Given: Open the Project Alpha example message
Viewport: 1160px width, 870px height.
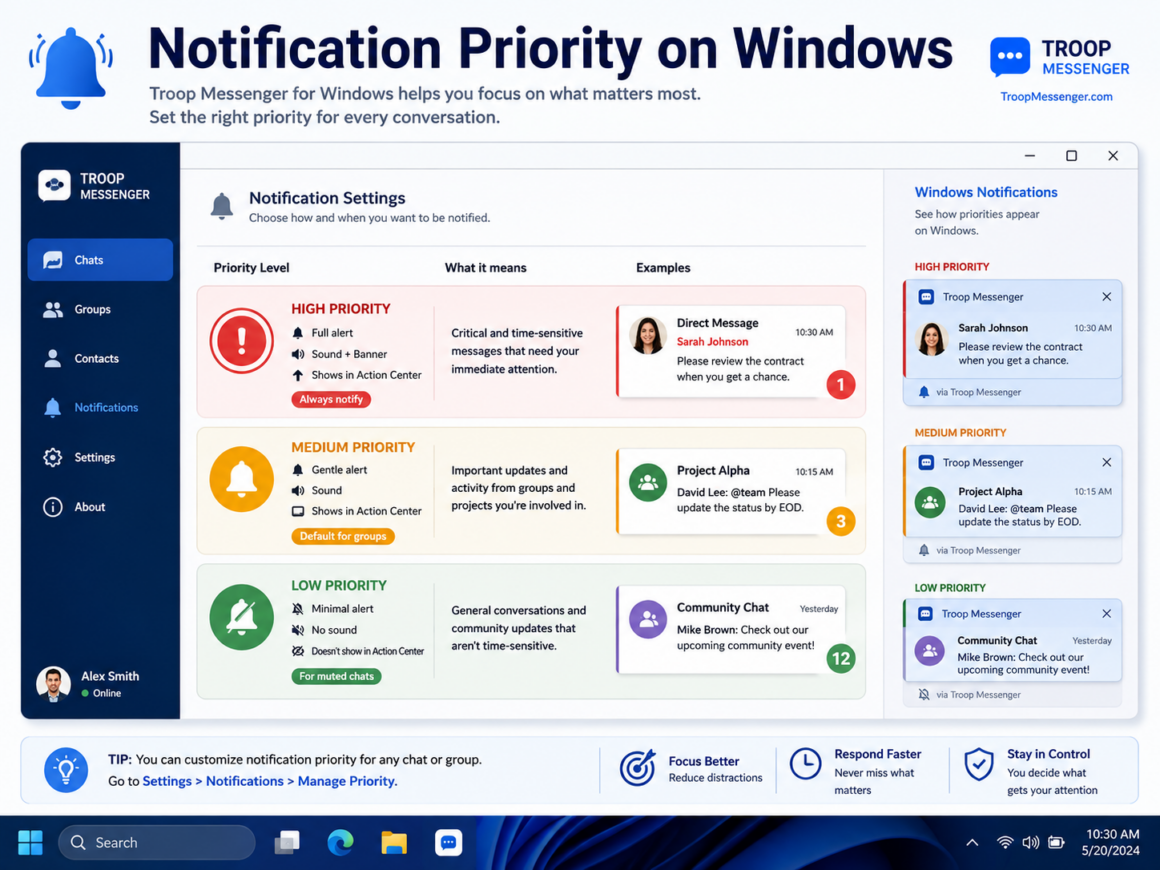Looking at the screenshot, I should (x=731, y=491).
